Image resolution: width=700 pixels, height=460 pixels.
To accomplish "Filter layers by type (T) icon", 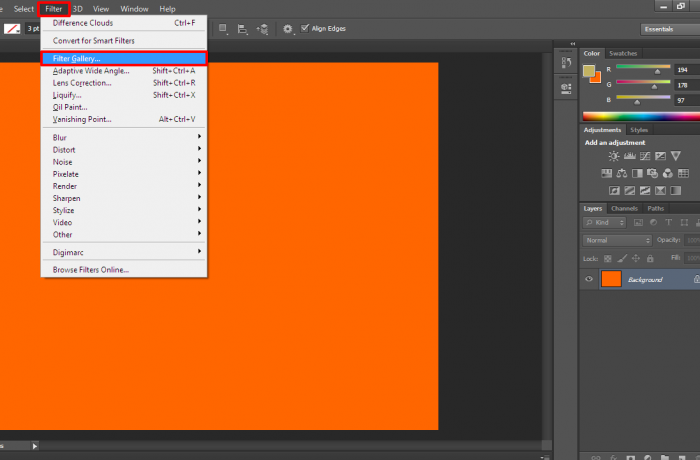I will (666, 223).
